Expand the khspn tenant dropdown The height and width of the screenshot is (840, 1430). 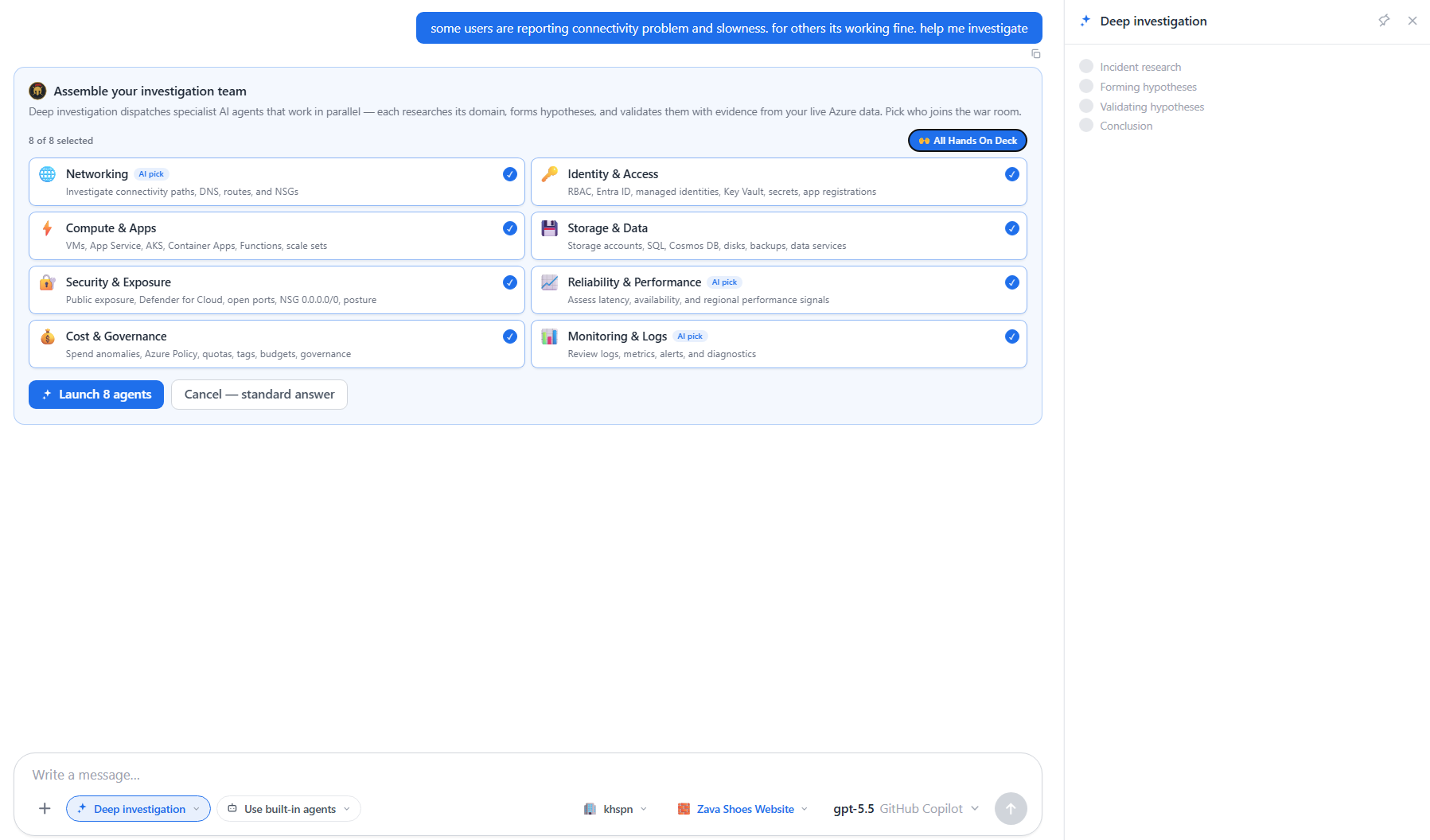pos(616,809)
